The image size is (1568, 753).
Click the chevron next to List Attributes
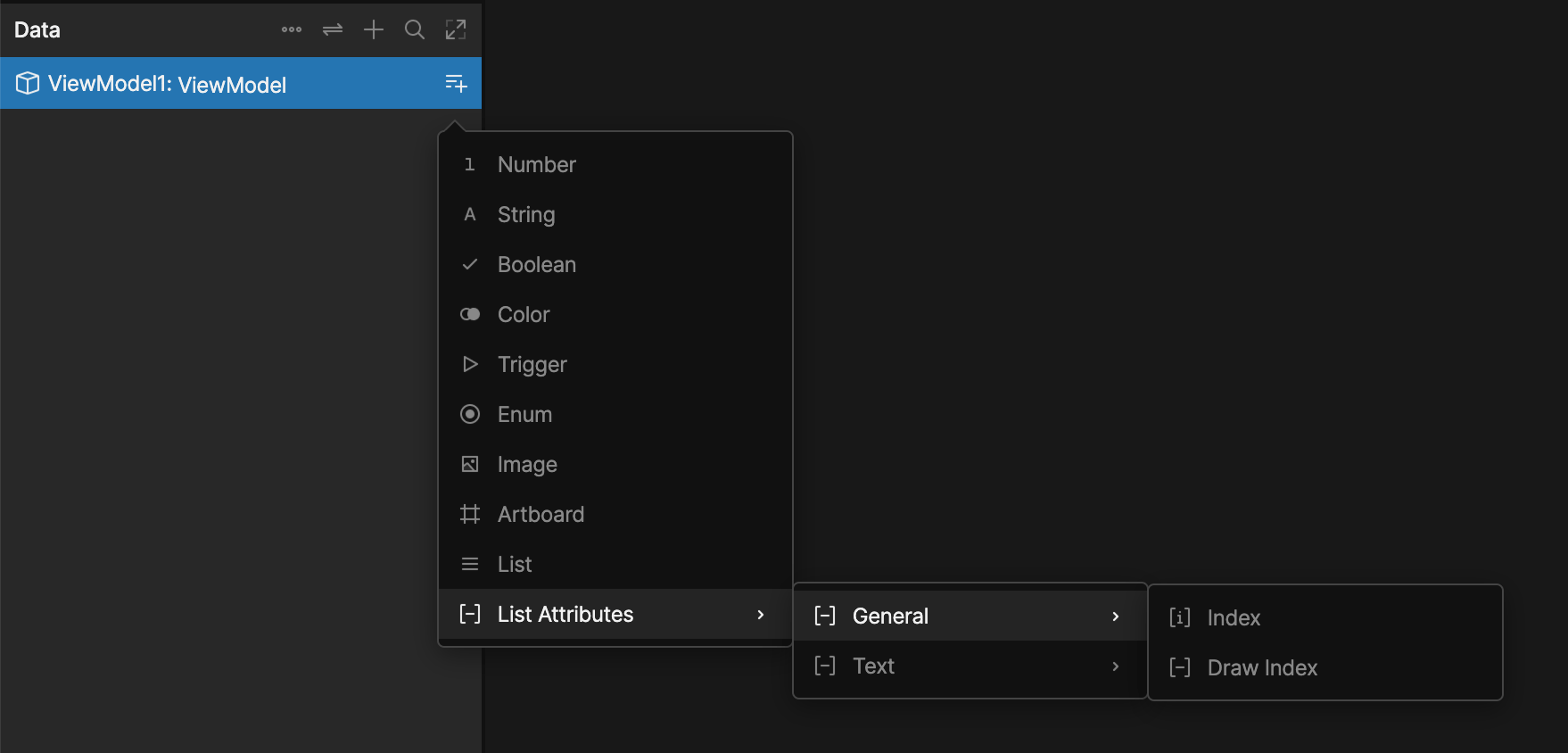click(x=760, y=615)
